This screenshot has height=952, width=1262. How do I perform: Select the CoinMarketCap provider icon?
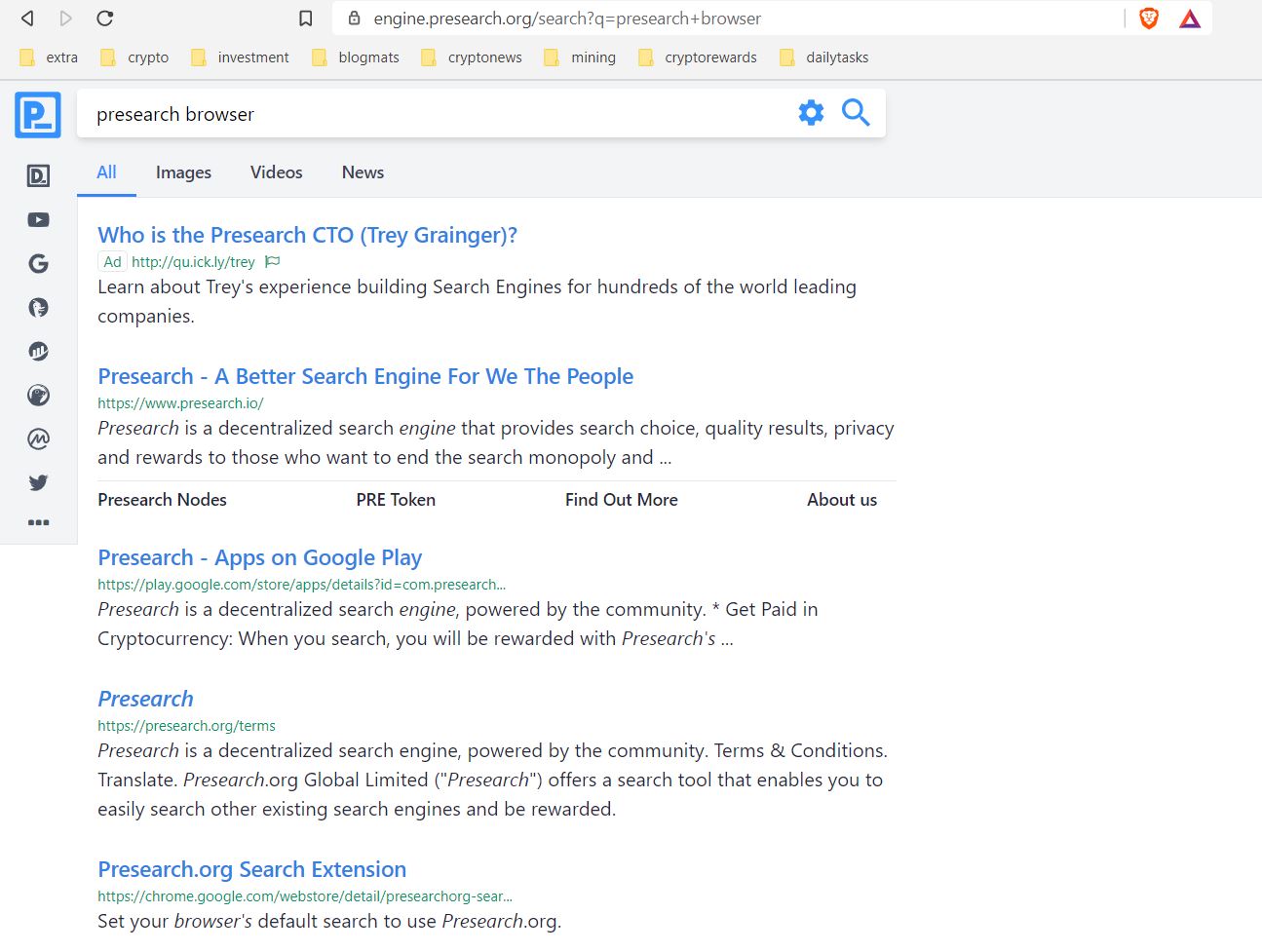coord(38,439)
